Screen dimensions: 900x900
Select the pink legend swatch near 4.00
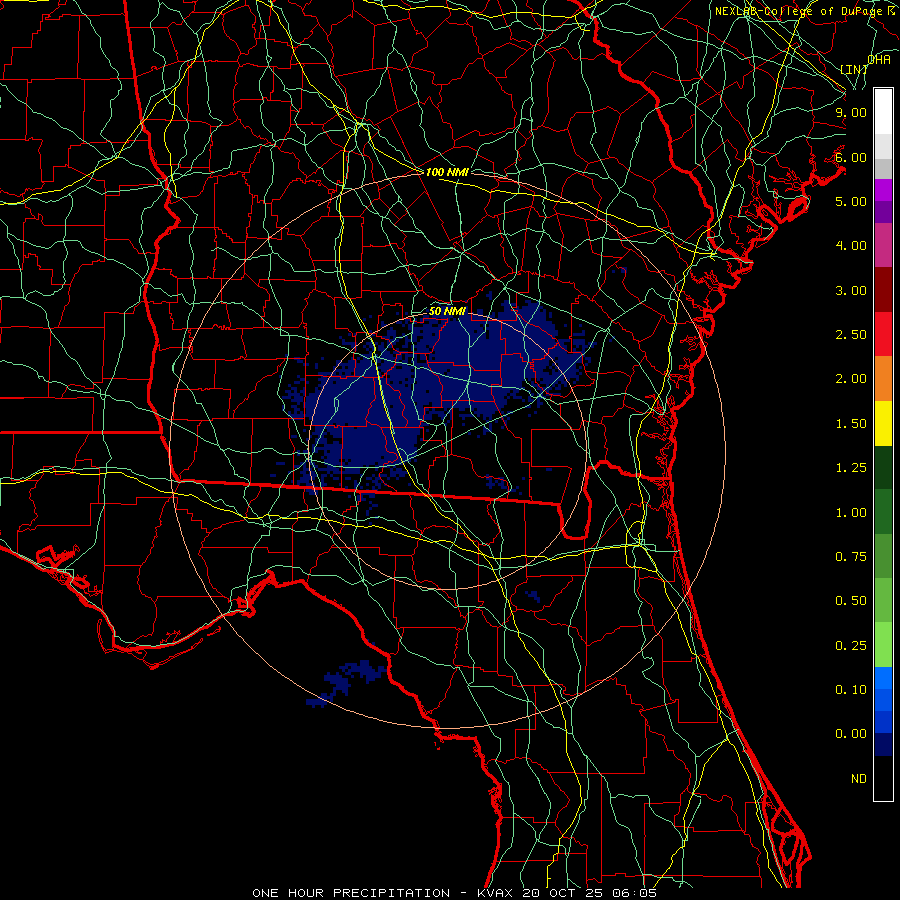click(x=883, y=245)
